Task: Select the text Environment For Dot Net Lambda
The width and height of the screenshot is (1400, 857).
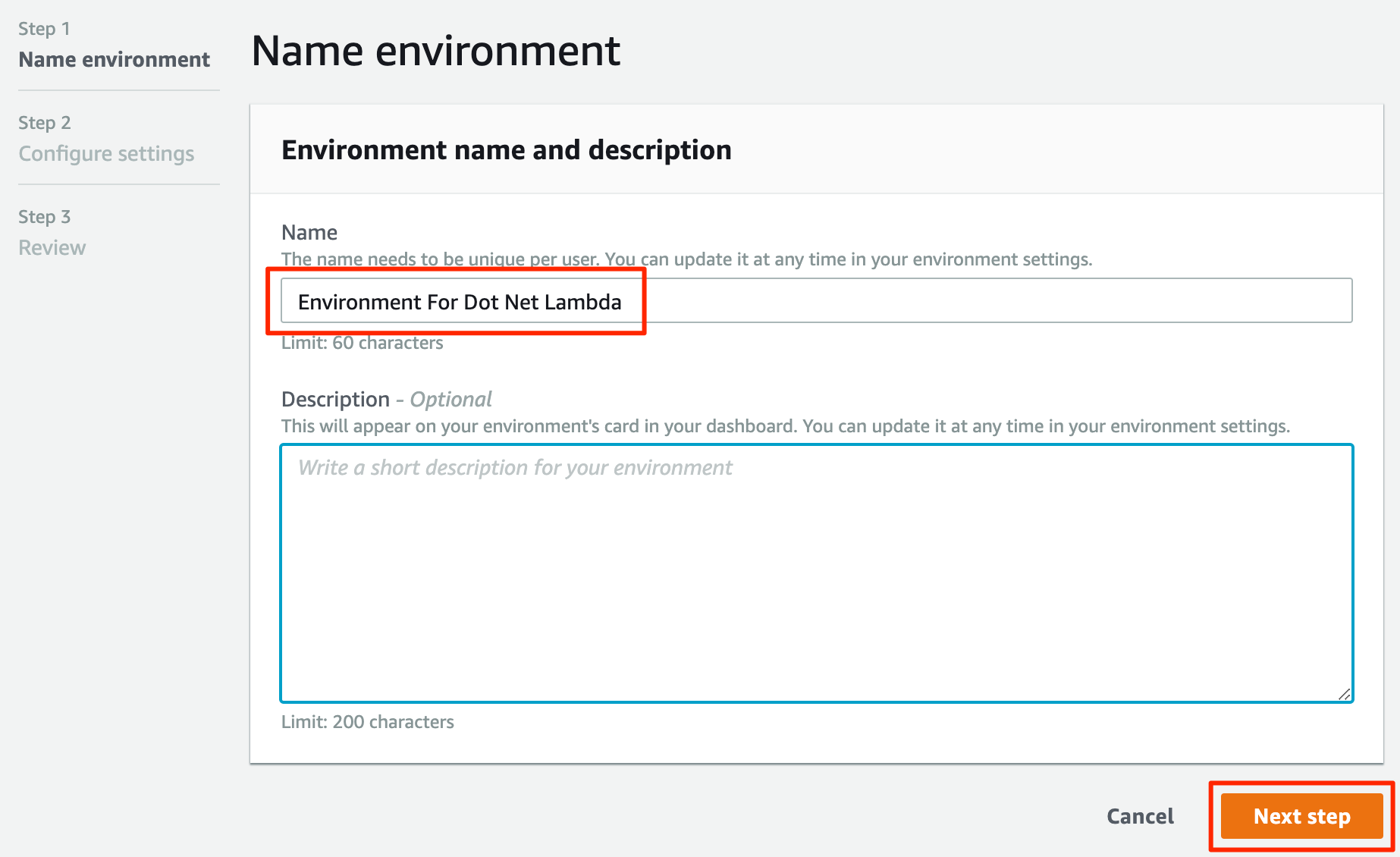Action: click(x=459, y=301)
